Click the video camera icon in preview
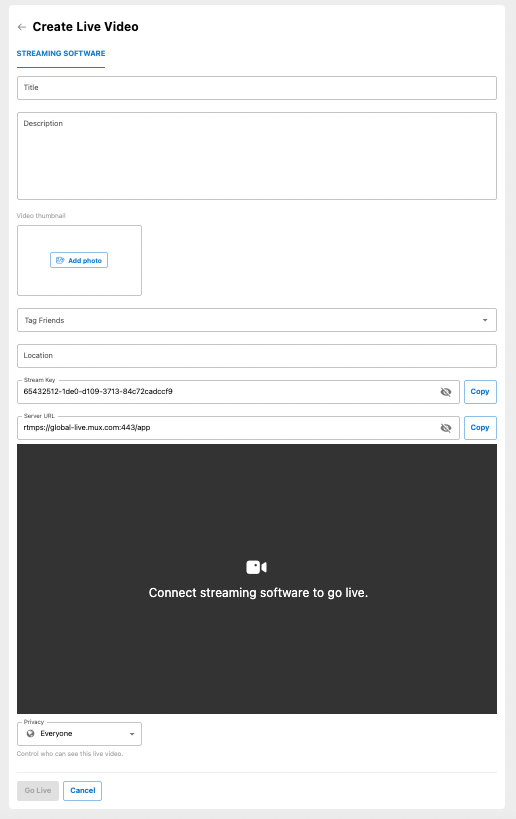 pos(256,567)
